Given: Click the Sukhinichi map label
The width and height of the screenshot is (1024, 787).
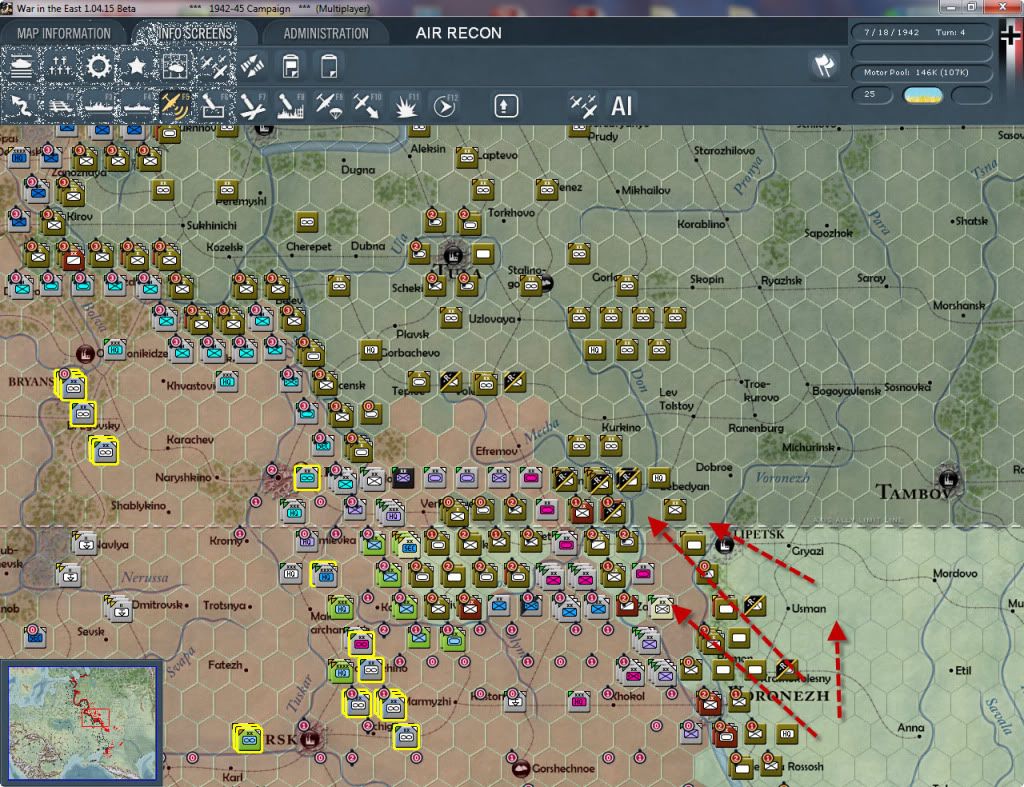Looking at the screenshot, I should click(212, 225).
